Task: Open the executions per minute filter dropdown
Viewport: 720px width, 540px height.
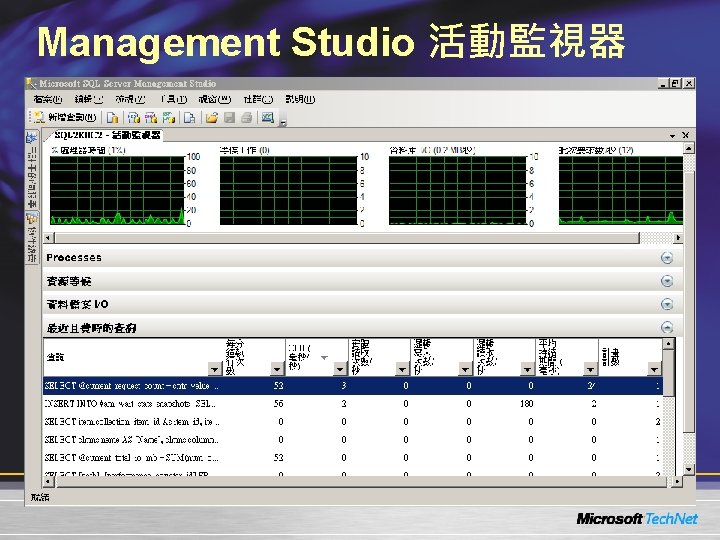Action: (277, 369)
